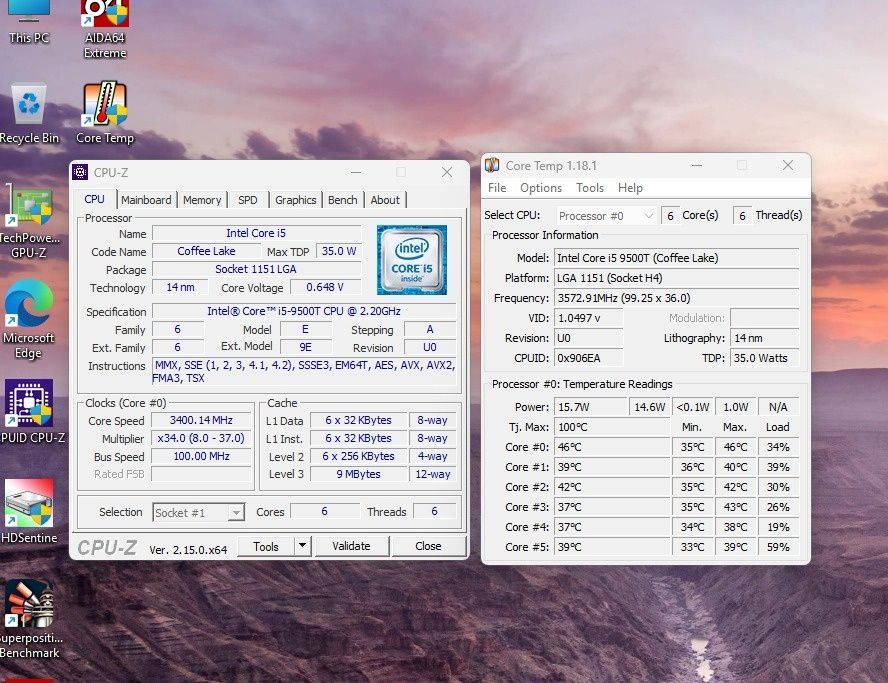This screenshot has height=683, width=888.
Task: Select the Bench tab in CPU-Z
Action: point(343,200)
